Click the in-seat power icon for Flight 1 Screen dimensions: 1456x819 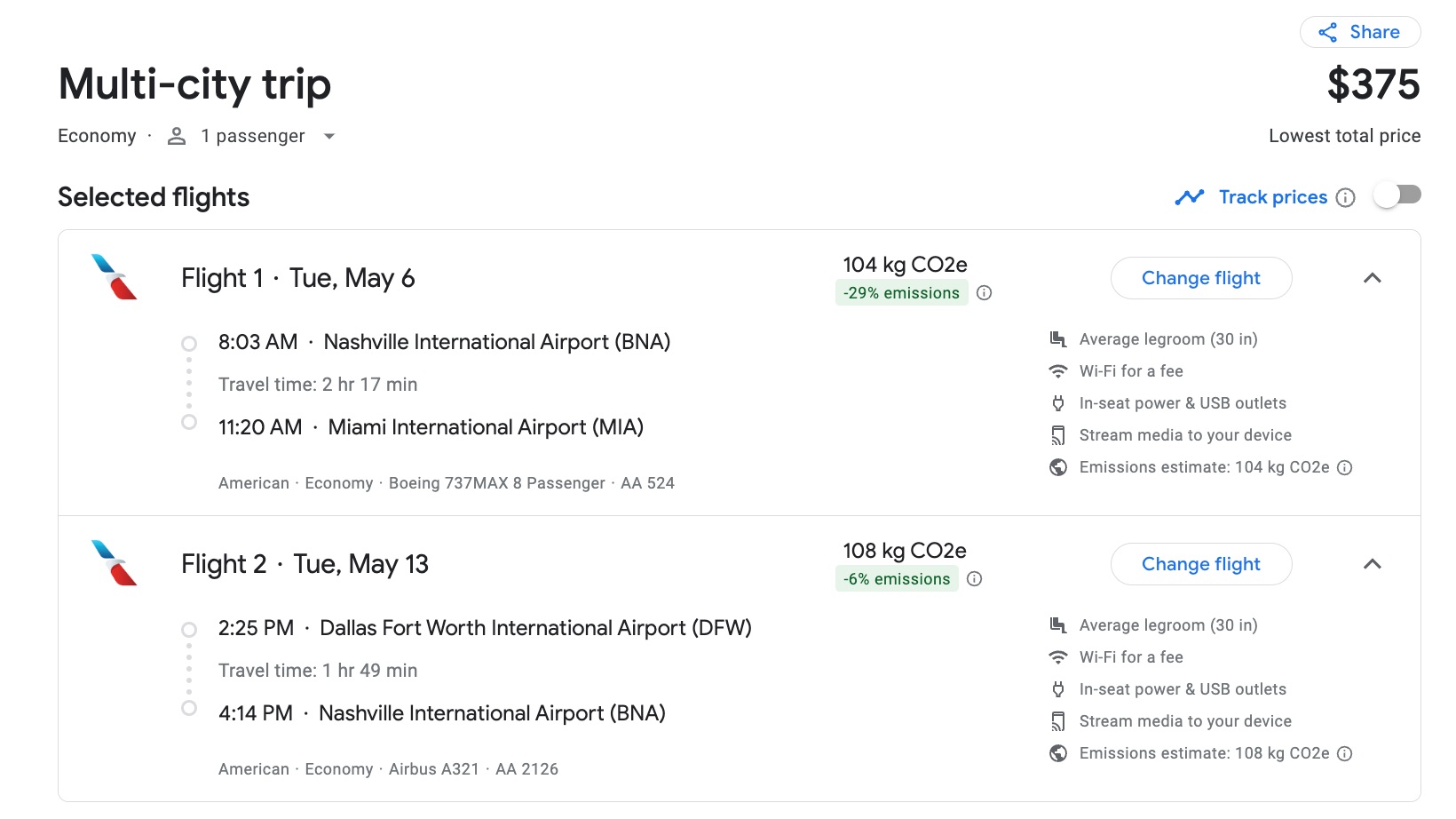click(x=1057, y=402)
